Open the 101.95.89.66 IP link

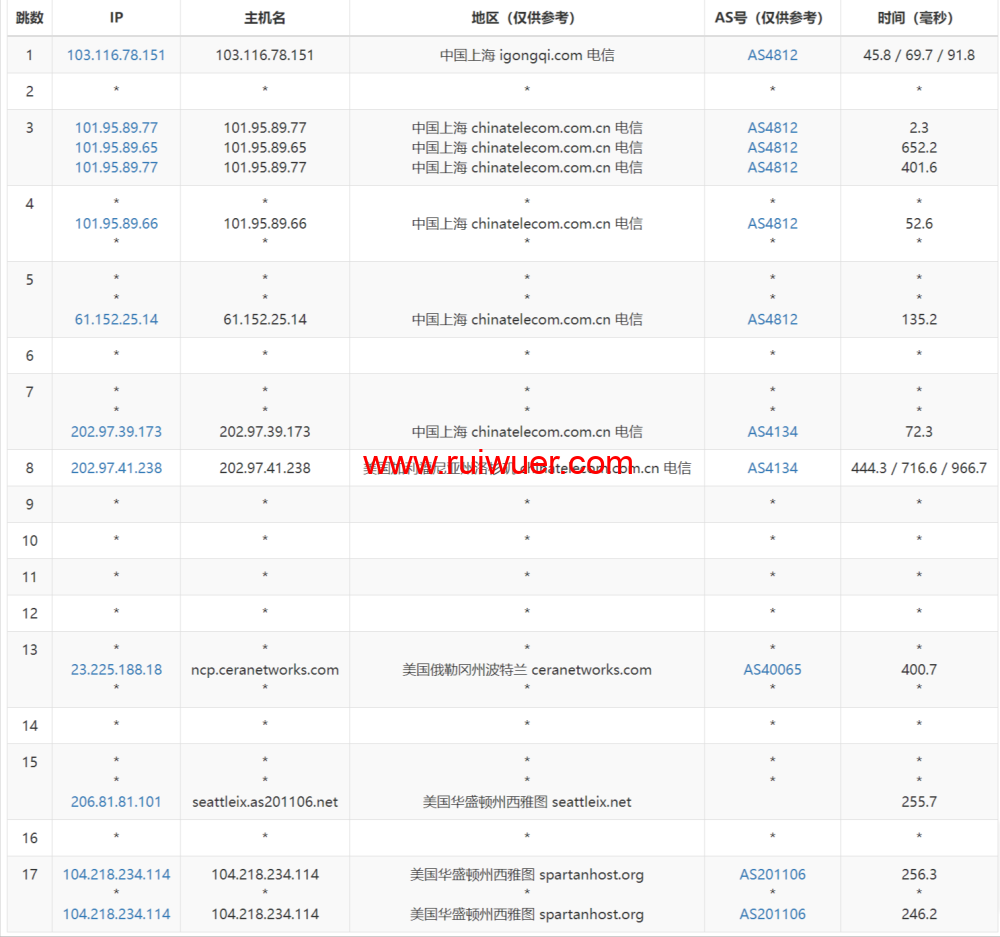pyautogui.click(x=116, y=223)
